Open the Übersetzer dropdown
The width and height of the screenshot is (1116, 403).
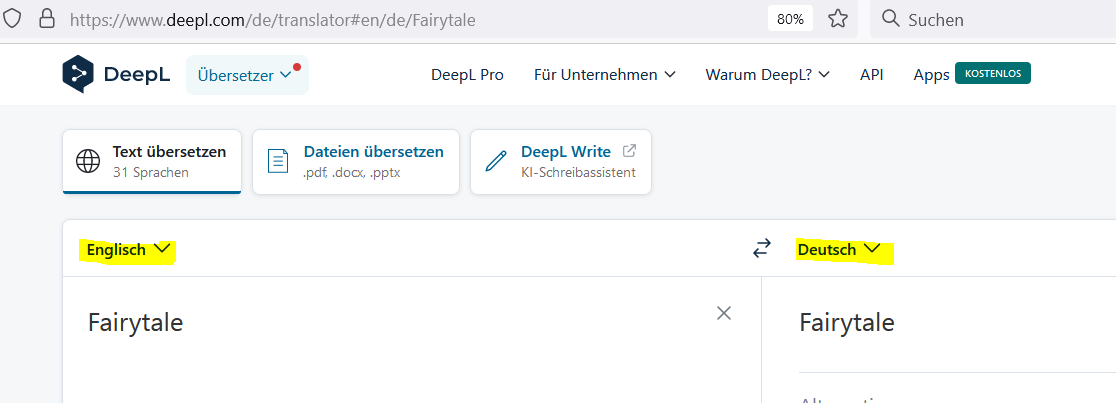[247, 75]
